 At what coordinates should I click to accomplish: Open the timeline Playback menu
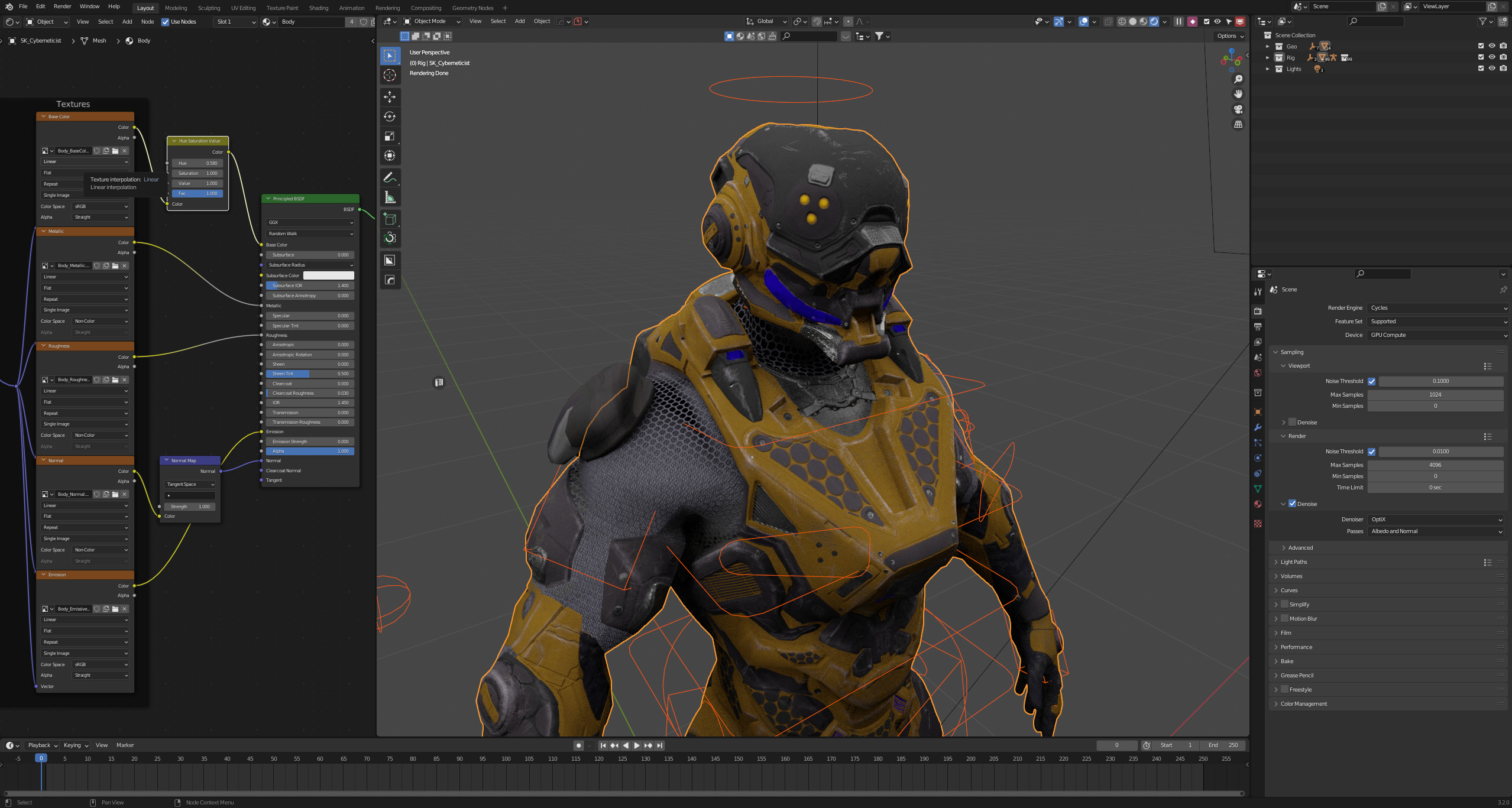42,745
